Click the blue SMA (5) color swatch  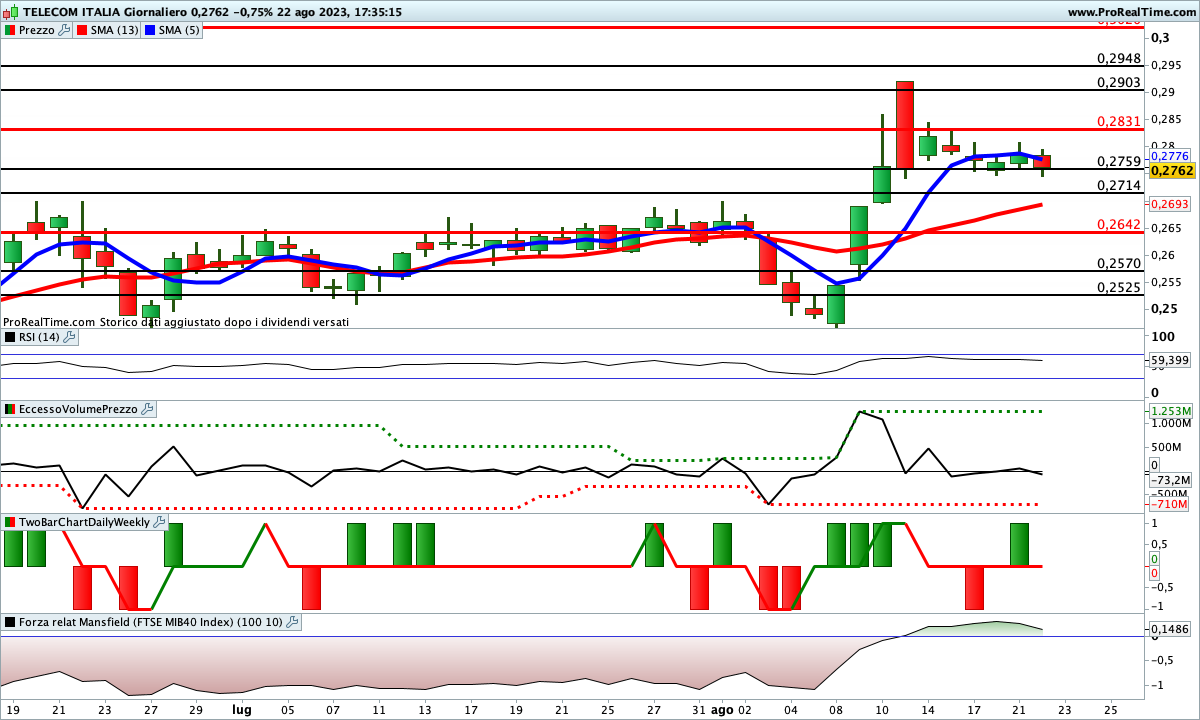(x=150, y=30)
